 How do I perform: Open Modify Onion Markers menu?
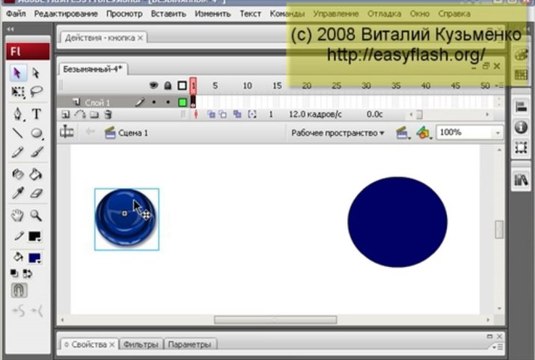[x=252, y=115]
